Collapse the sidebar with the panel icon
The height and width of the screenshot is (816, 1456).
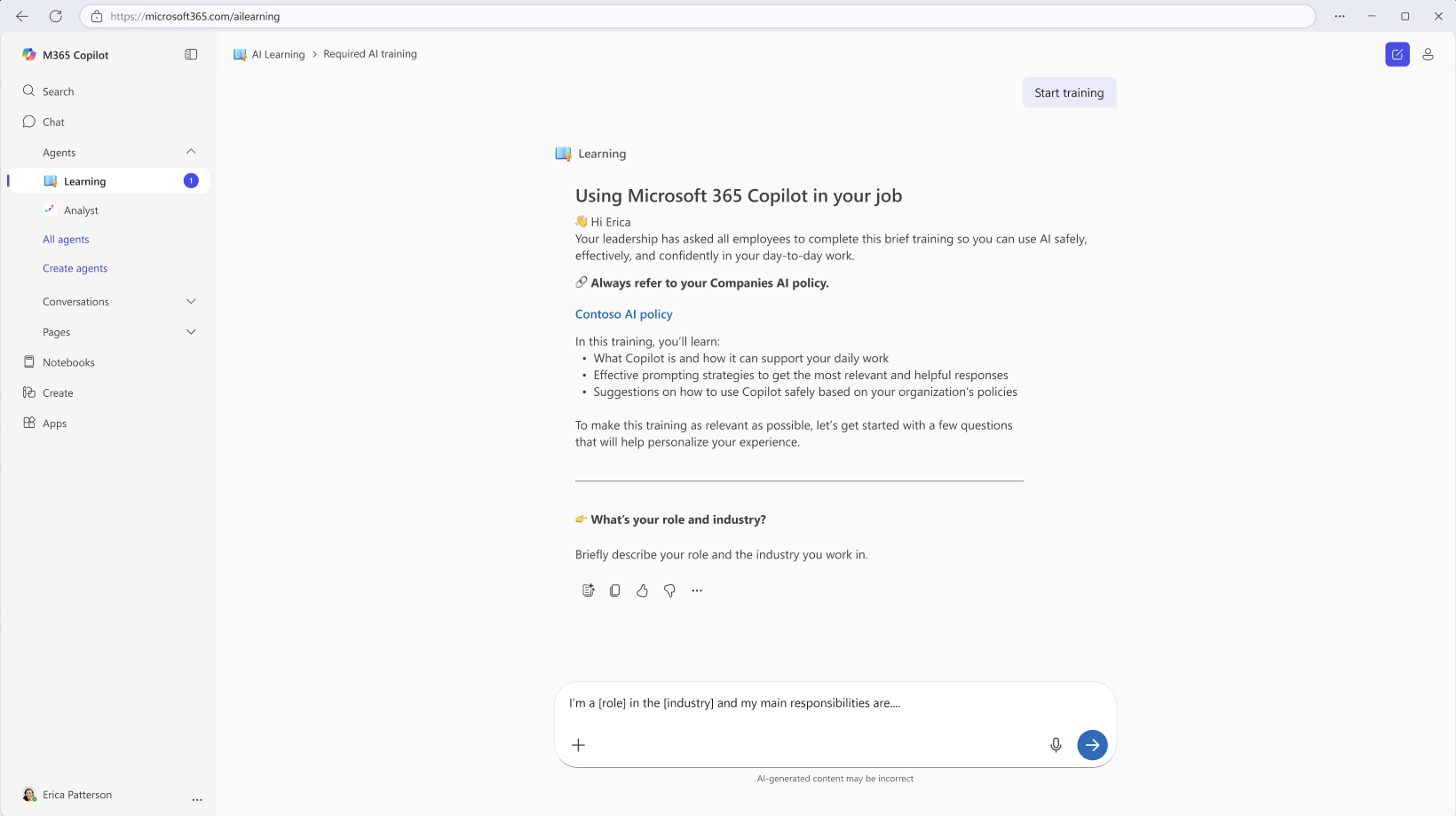tap(191, 55)
